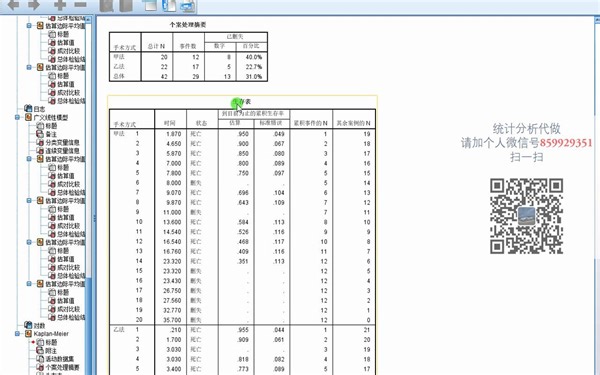This screenshot has height=375, width=600.
Task: Select 个案处理摘要 in the outline tree
Action: click(62, 367)
